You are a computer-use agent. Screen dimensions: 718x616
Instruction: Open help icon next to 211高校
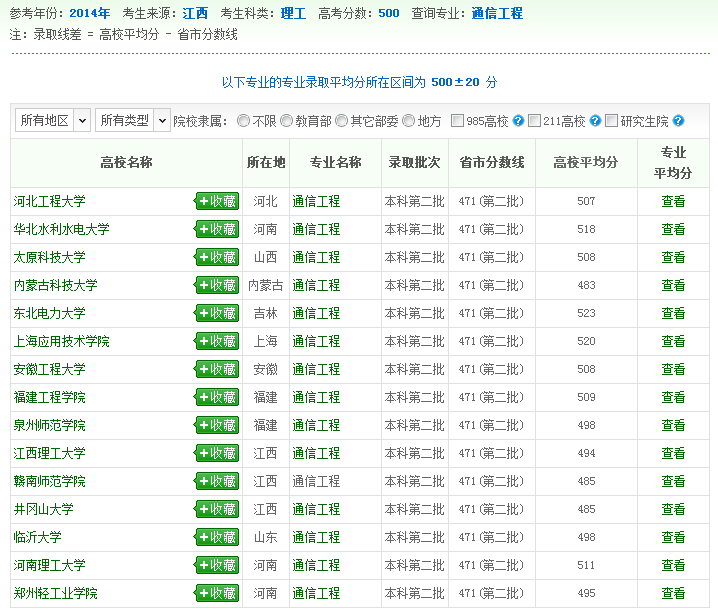tap(595, 121)
